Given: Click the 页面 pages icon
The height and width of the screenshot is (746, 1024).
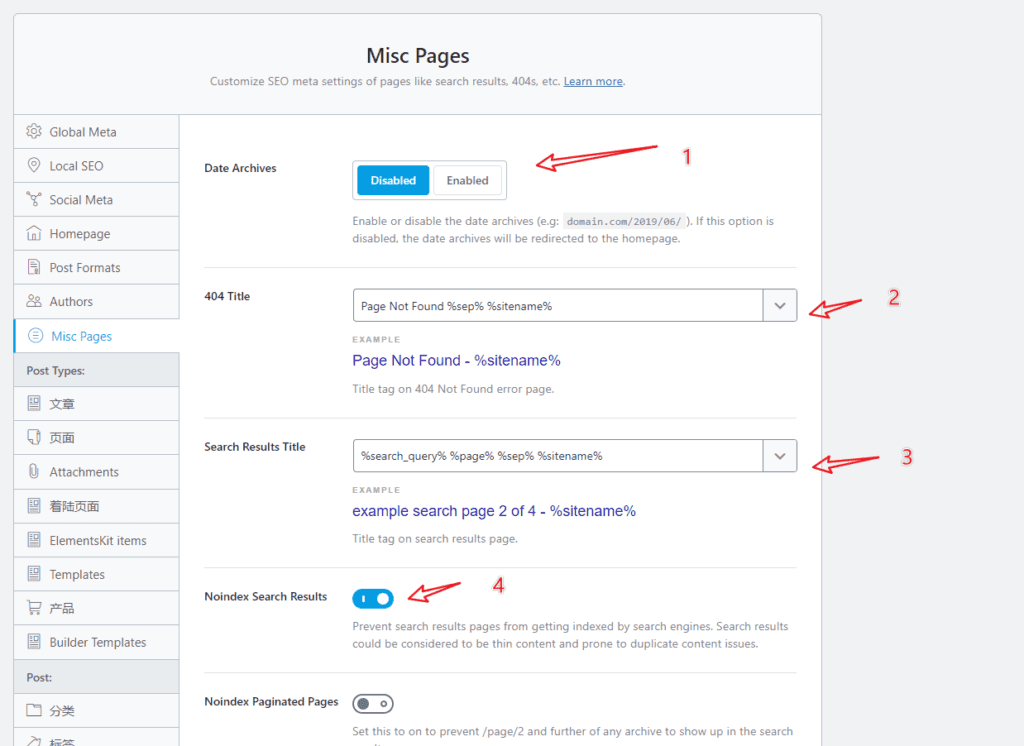Looking at the screenshot, I should click(34, 438).
